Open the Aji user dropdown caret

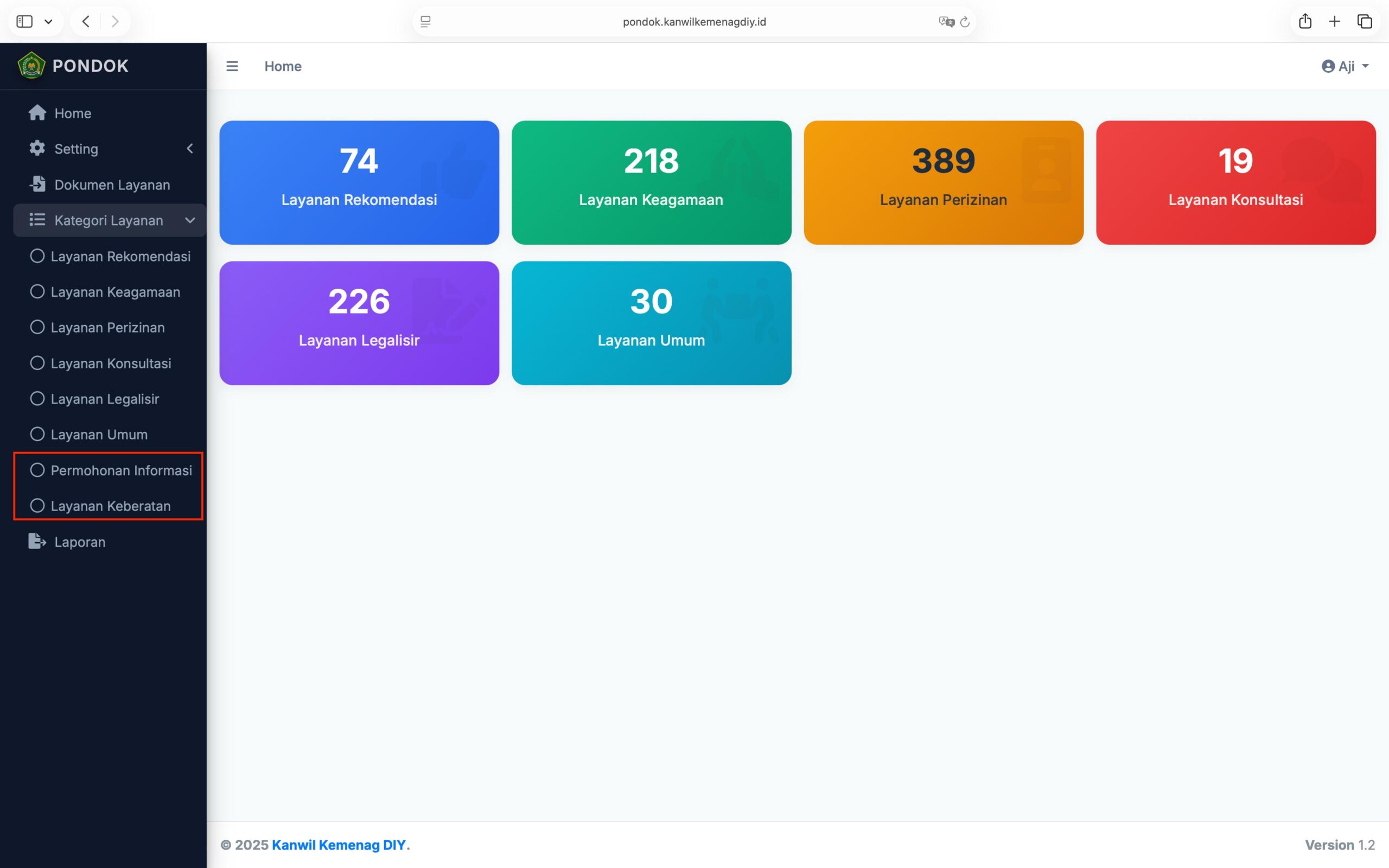coord(1366,66)
